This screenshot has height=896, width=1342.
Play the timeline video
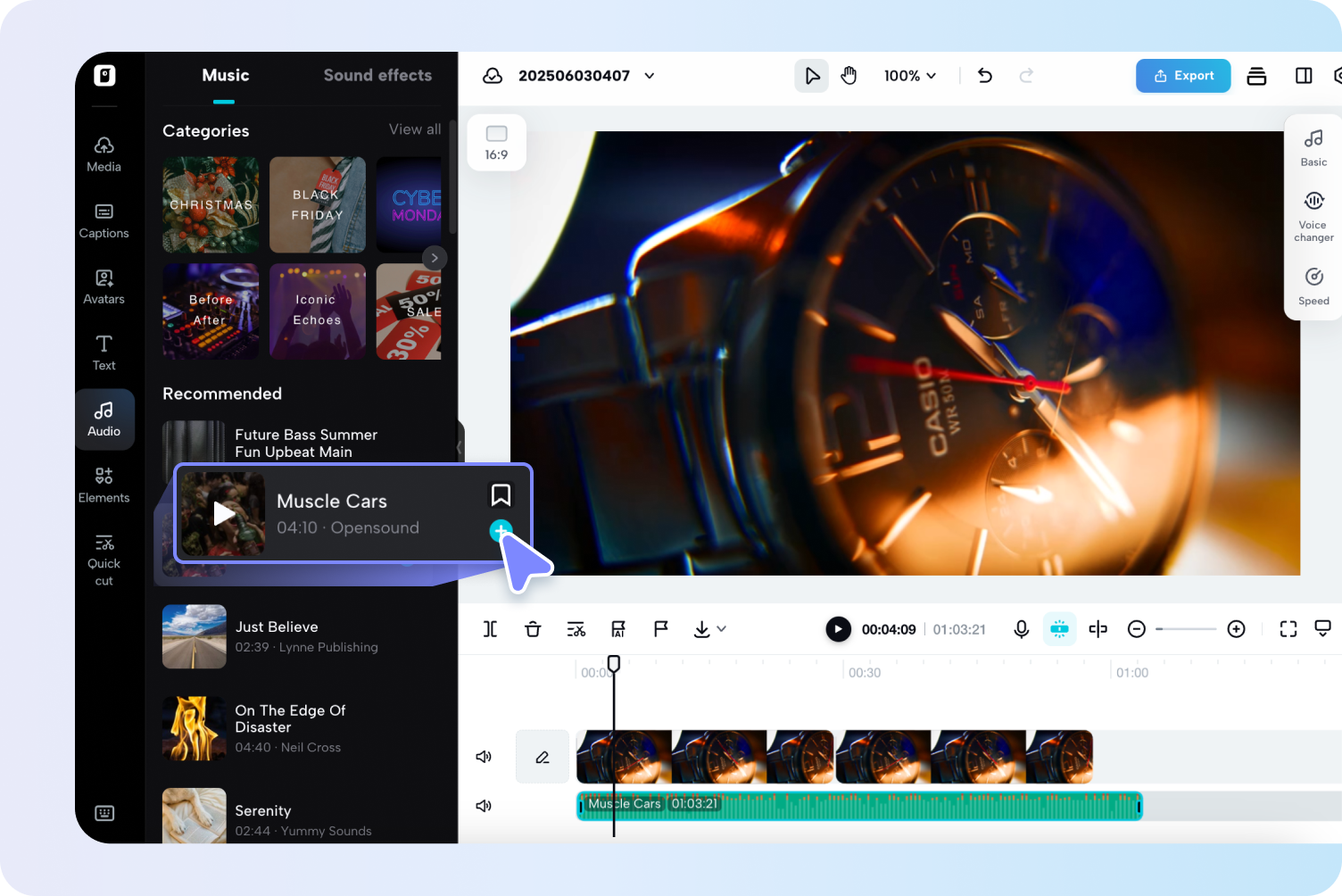pyautogui.click(x=838, y=629)
